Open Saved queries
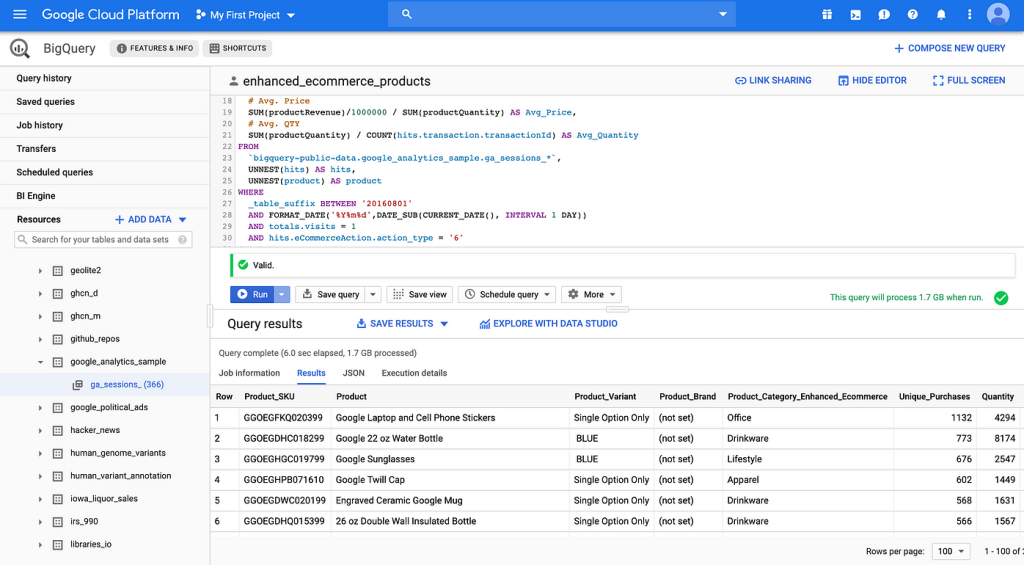The height and width of the screenshot is (565, 1024). coord(45,102)
